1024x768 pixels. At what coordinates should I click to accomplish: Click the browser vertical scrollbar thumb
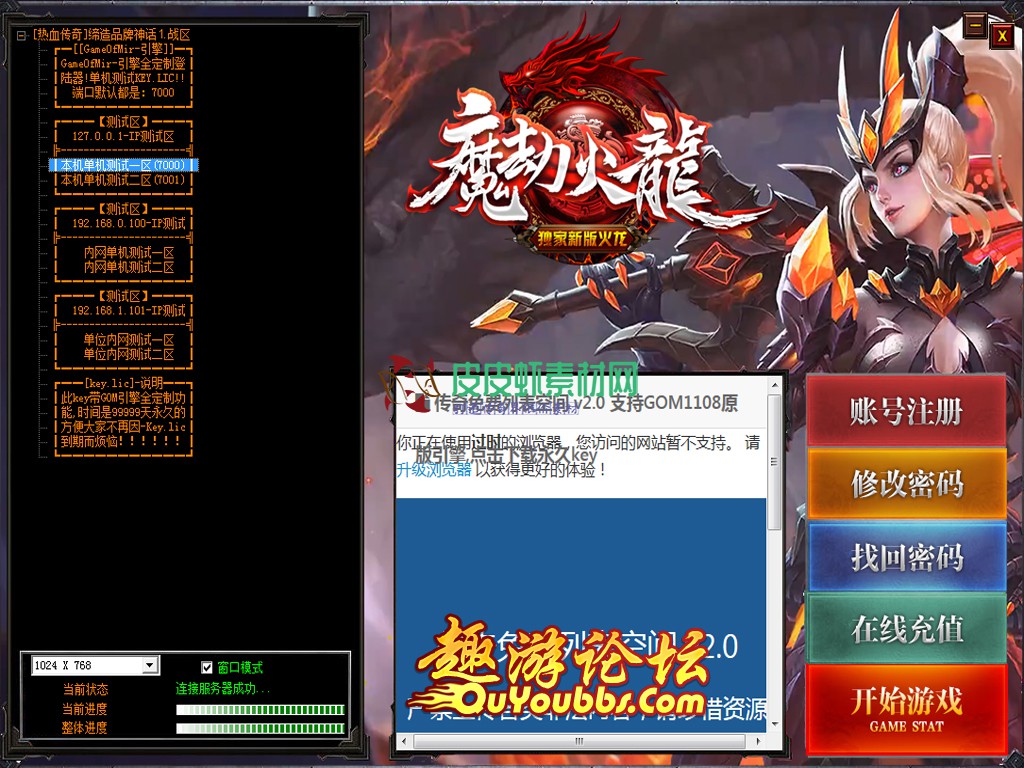click(x=775, y=462)
